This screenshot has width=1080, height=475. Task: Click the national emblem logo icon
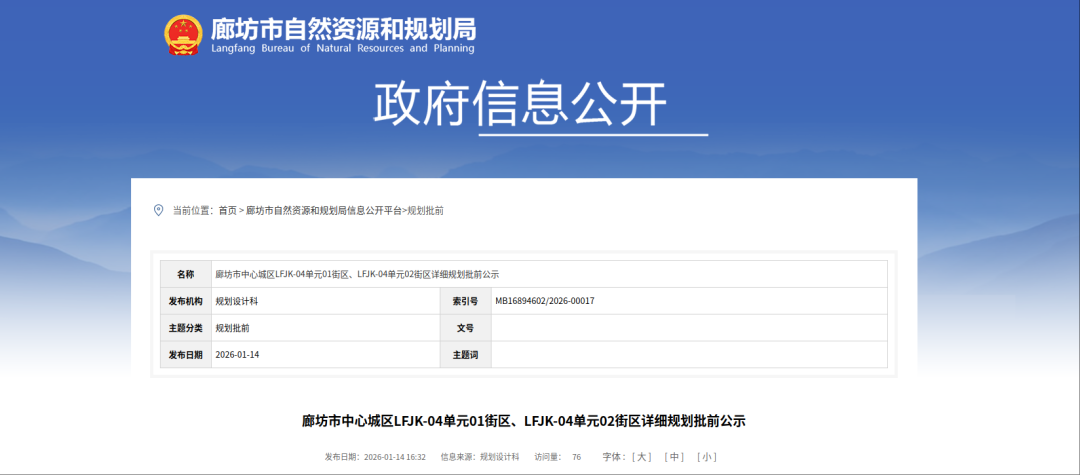pos(183,35)
